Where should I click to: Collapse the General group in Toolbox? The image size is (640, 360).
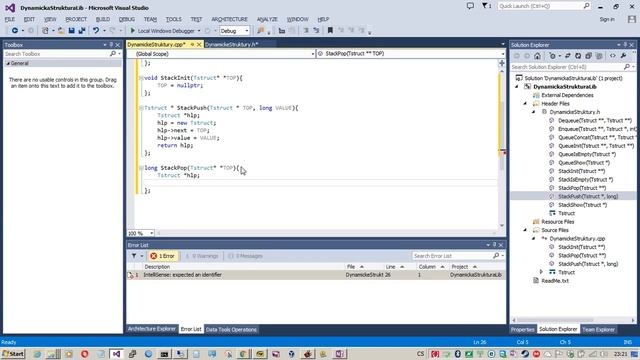[8, 64]
